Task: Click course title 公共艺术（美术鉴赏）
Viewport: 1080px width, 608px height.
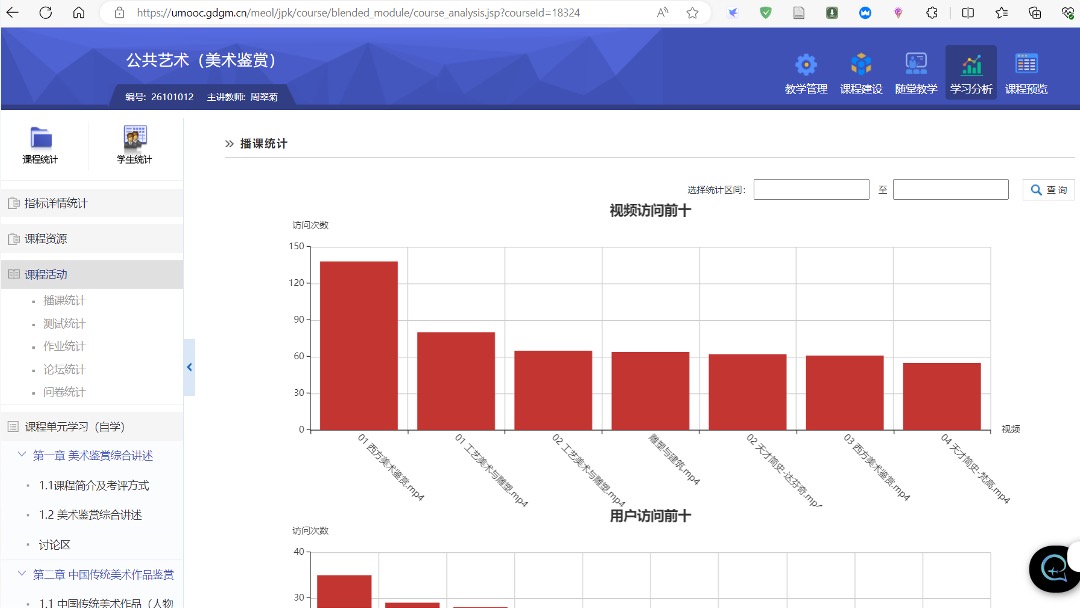Action: 201,61
